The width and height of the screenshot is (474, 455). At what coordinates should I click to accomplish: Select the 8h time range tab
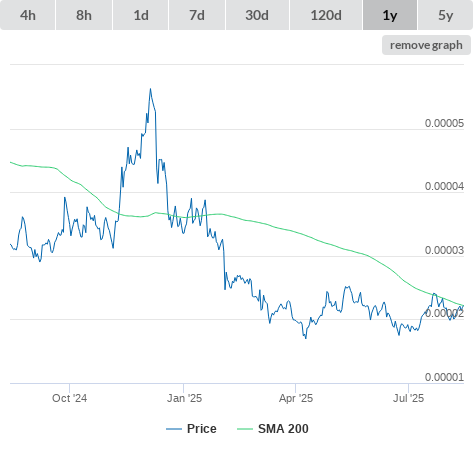(84, 15)
